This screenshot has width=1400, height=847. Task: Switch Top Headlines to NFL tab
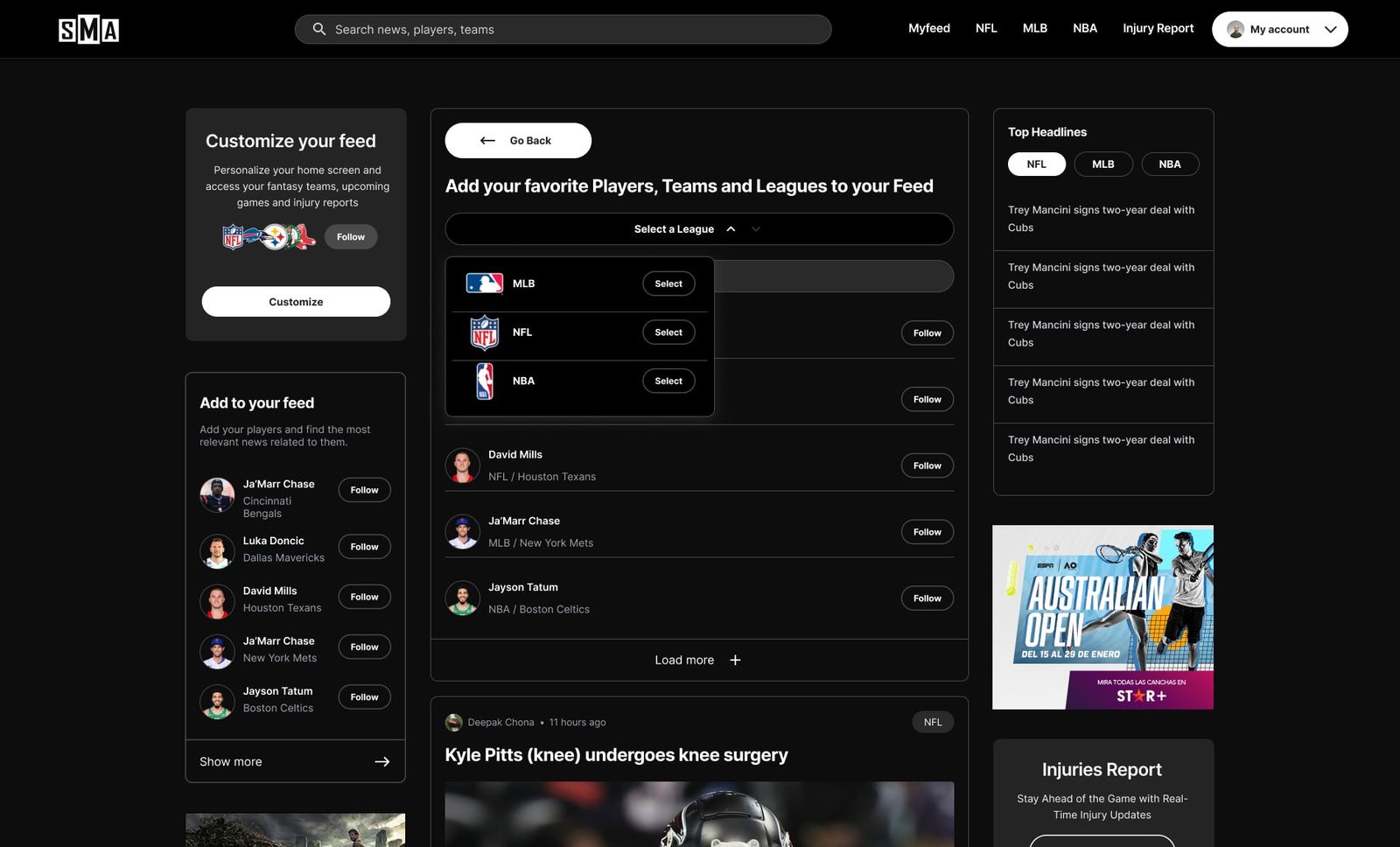click(1036, 164)
